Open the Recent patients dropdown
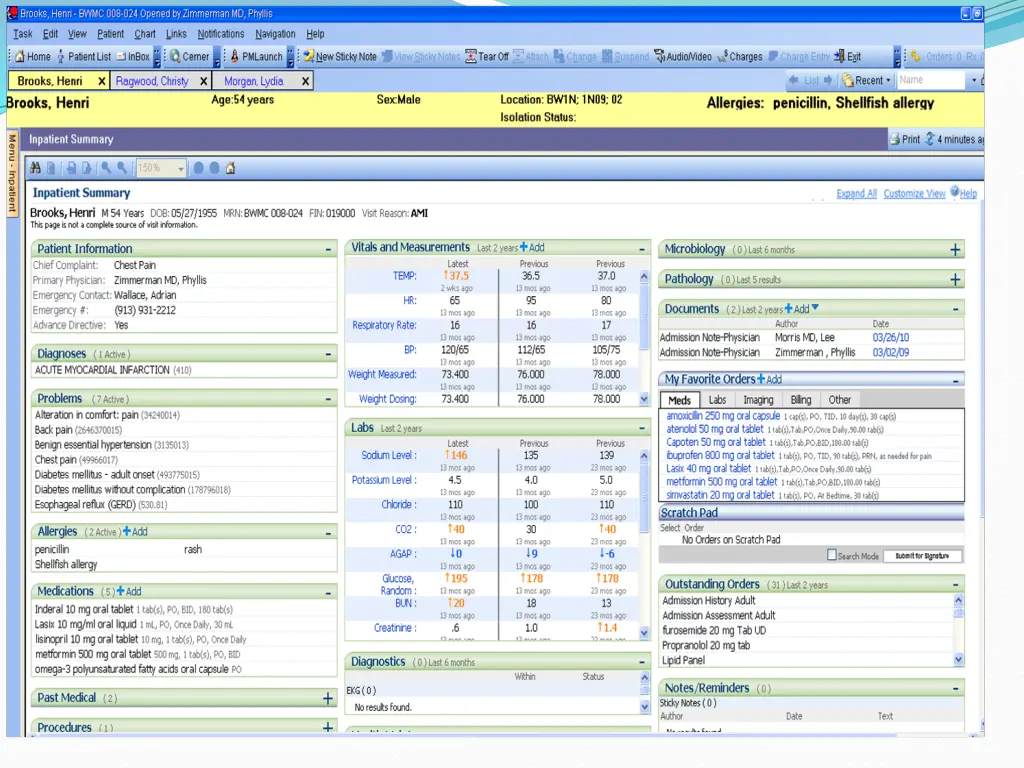Image resolution: width=1024 pixels, height=768 pixels. 888,80
